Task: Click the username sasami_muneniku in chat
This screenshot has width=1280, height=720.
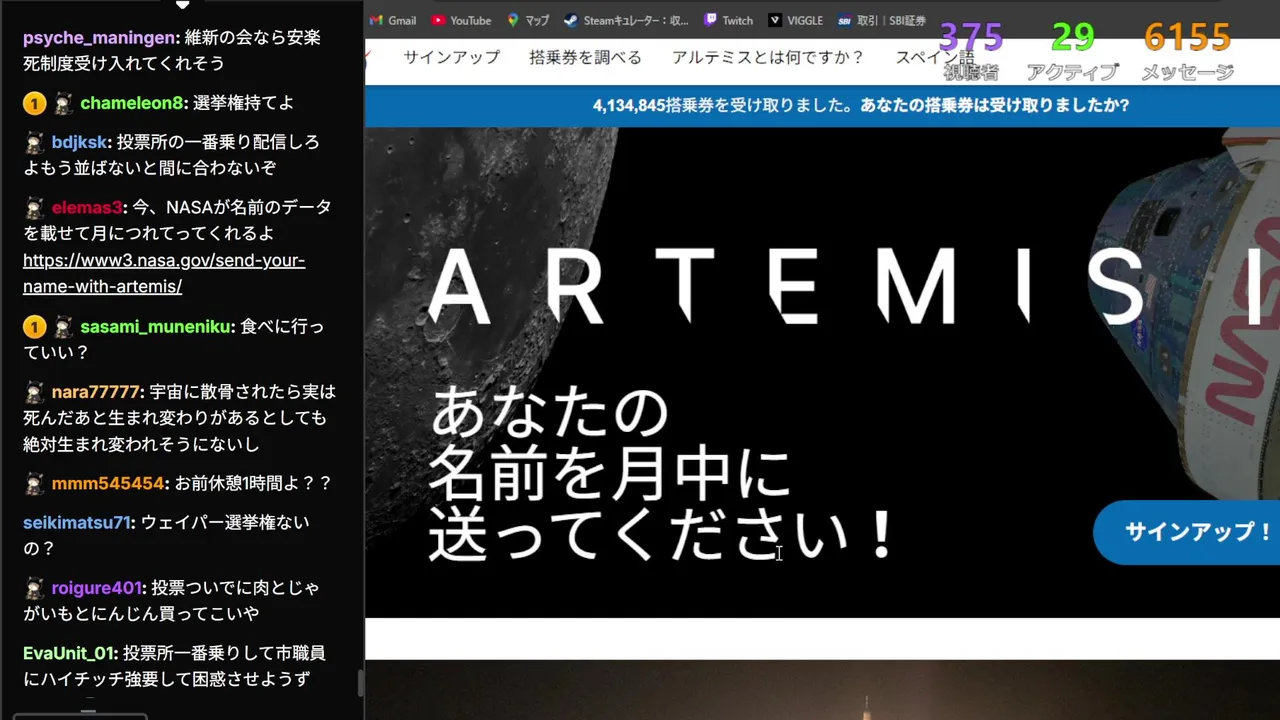Action: pos(157,327)
